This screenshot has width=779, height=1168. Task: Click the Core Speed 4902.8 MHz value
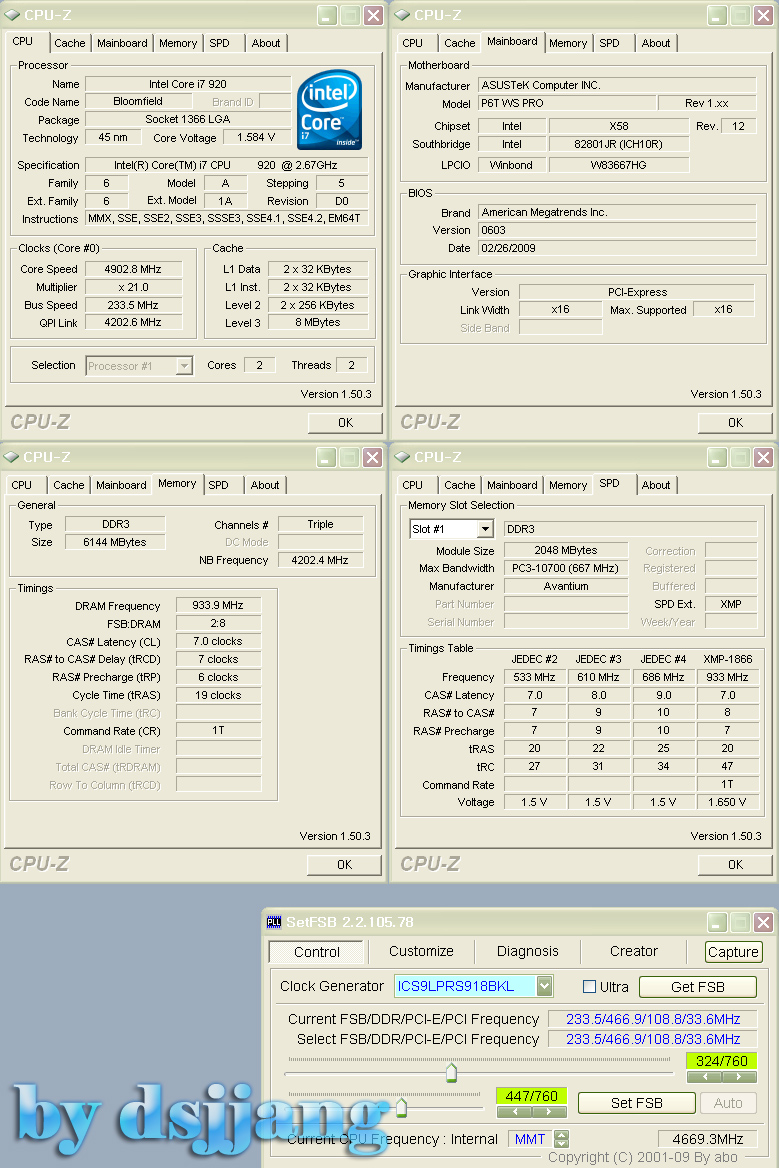133,269
